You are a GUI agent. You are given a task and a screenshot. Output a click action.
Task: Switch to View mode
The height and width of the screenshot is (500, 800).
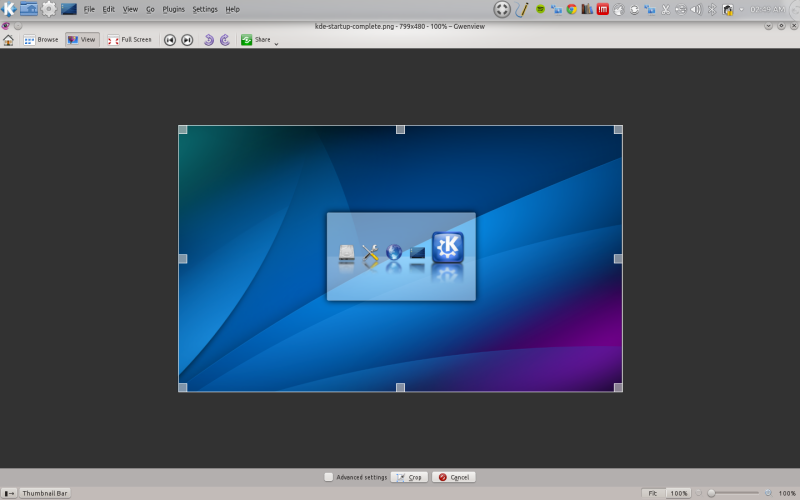tap(82, 40)
